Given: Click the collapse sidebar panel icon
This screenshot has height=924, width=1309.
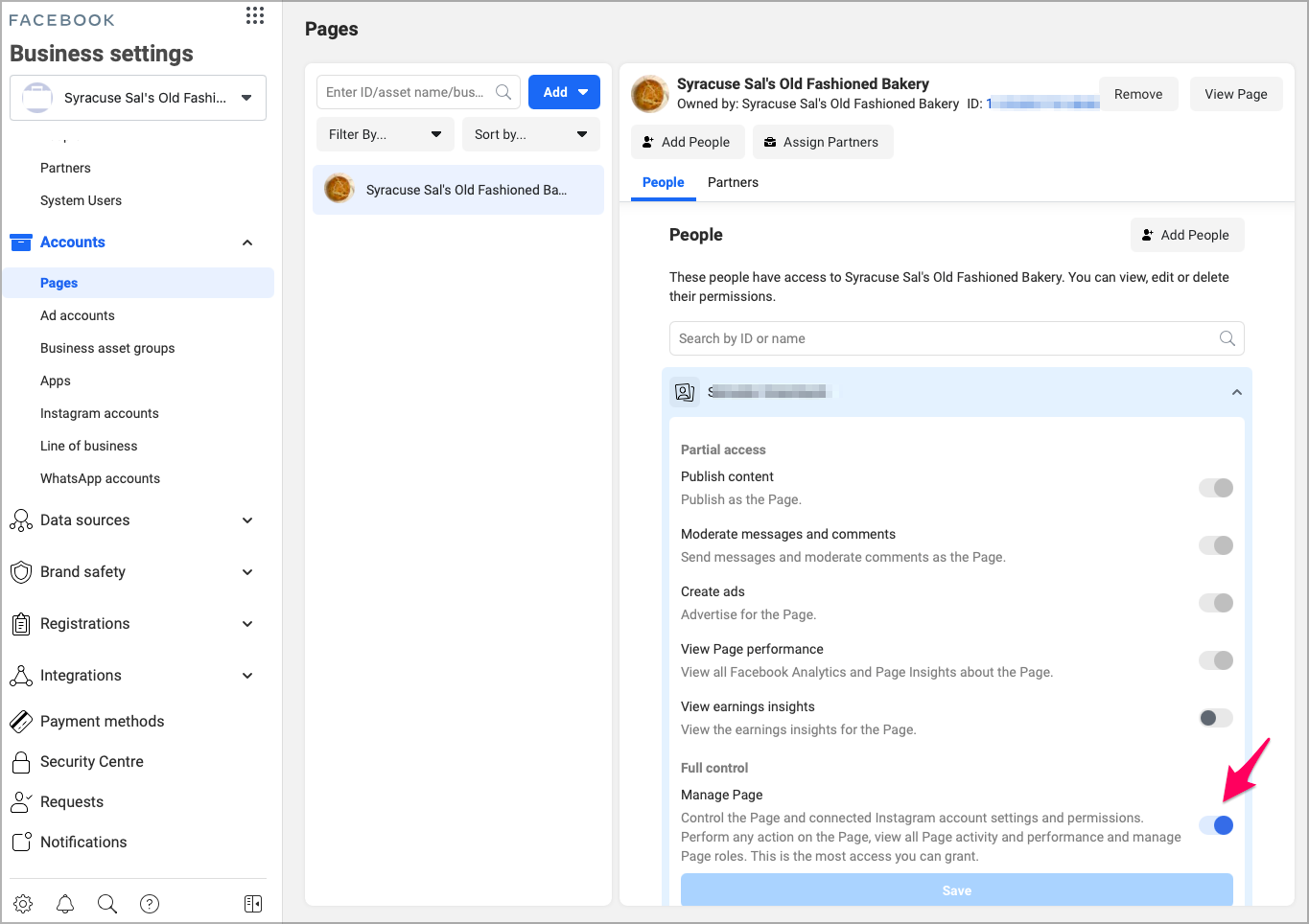Looking at the screenshot, I should (253, 904).
